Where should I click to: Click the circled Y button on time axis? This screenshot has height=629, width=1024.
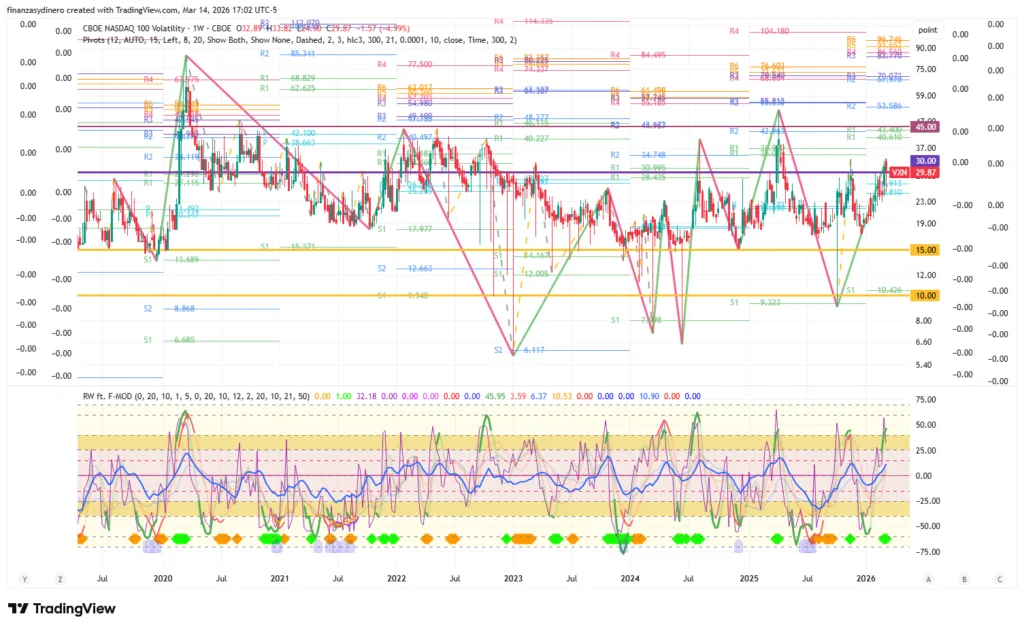[24, 579]
